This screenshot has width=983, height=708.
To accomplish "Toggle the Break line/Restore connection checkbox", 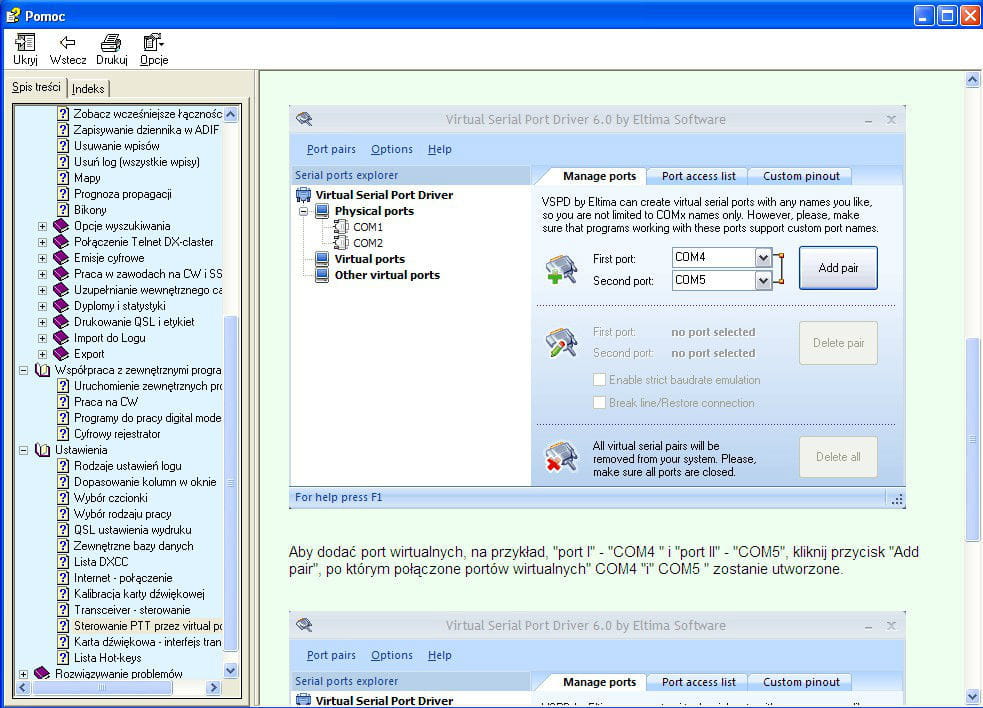I will click(x=599, y=403).
